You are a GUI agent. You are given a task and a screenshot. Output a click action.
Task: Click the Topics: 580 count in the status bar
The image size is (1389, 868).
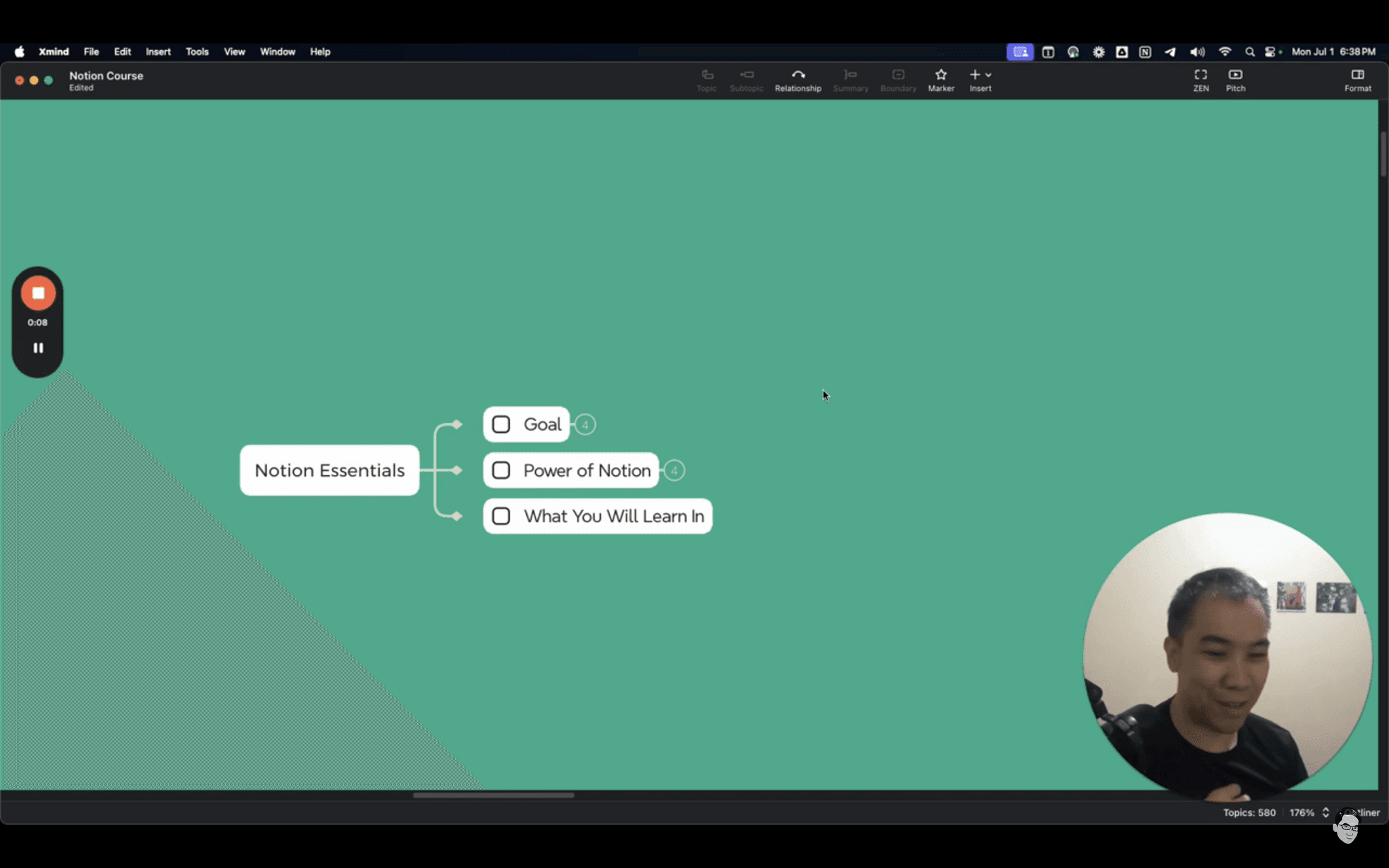tap(1249, 812)
